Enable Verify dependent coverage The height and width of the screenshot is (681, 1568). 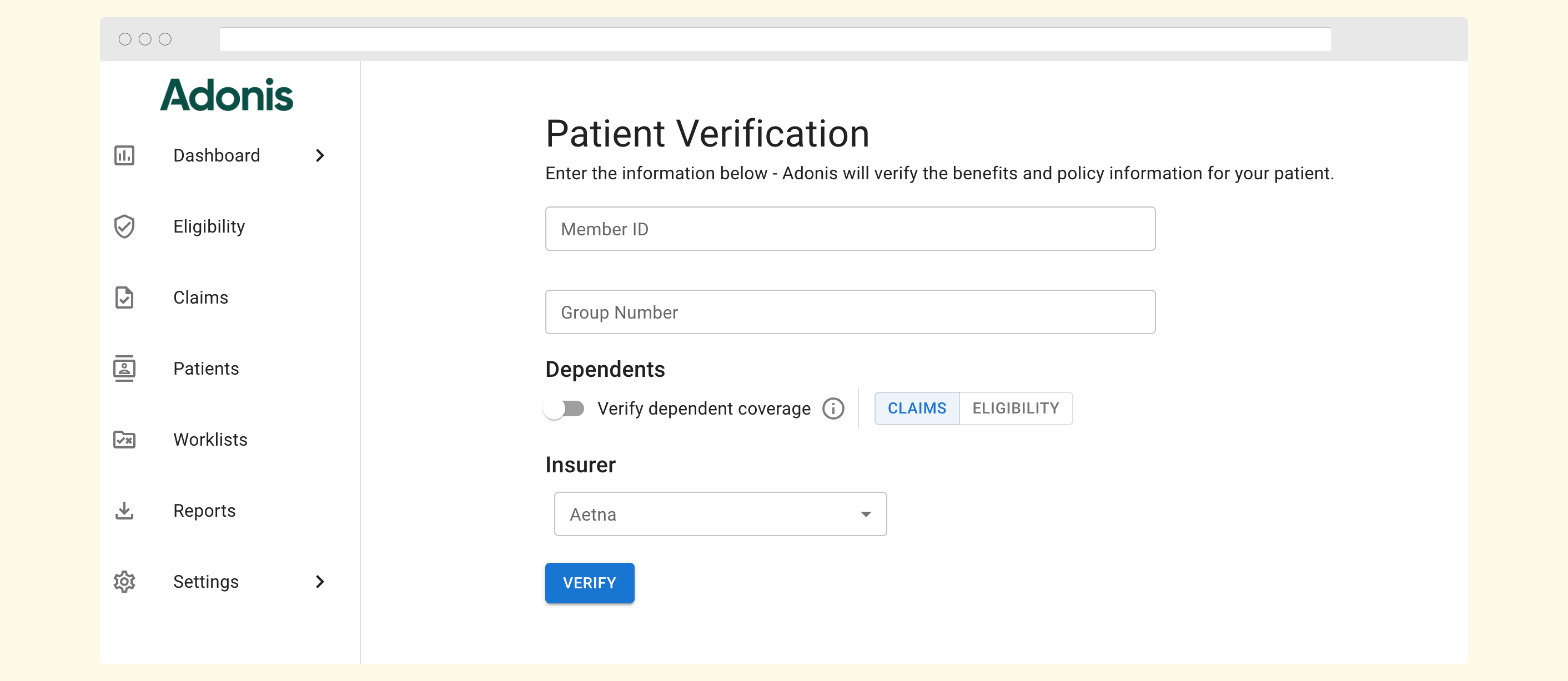[565, 408]
